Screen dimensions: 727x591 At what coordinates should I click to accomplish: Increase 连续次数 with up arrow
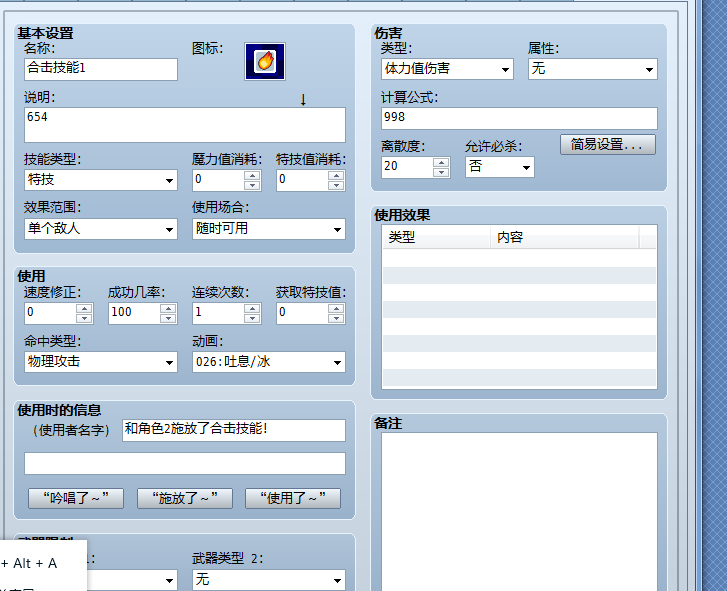click(252, 308)
